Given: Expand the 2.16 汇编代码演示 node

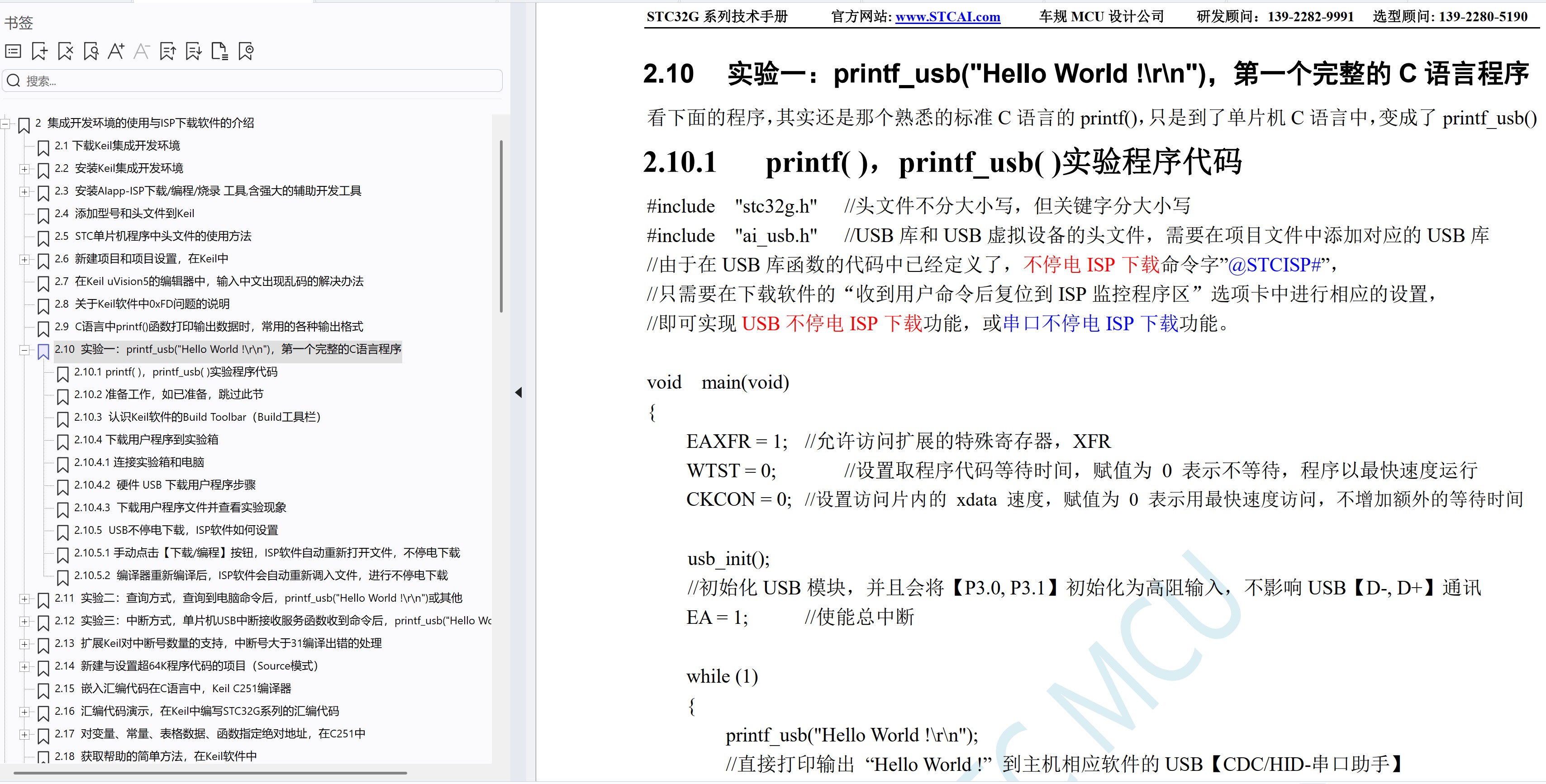Looking at the screenshot, I should click(24, 712).
